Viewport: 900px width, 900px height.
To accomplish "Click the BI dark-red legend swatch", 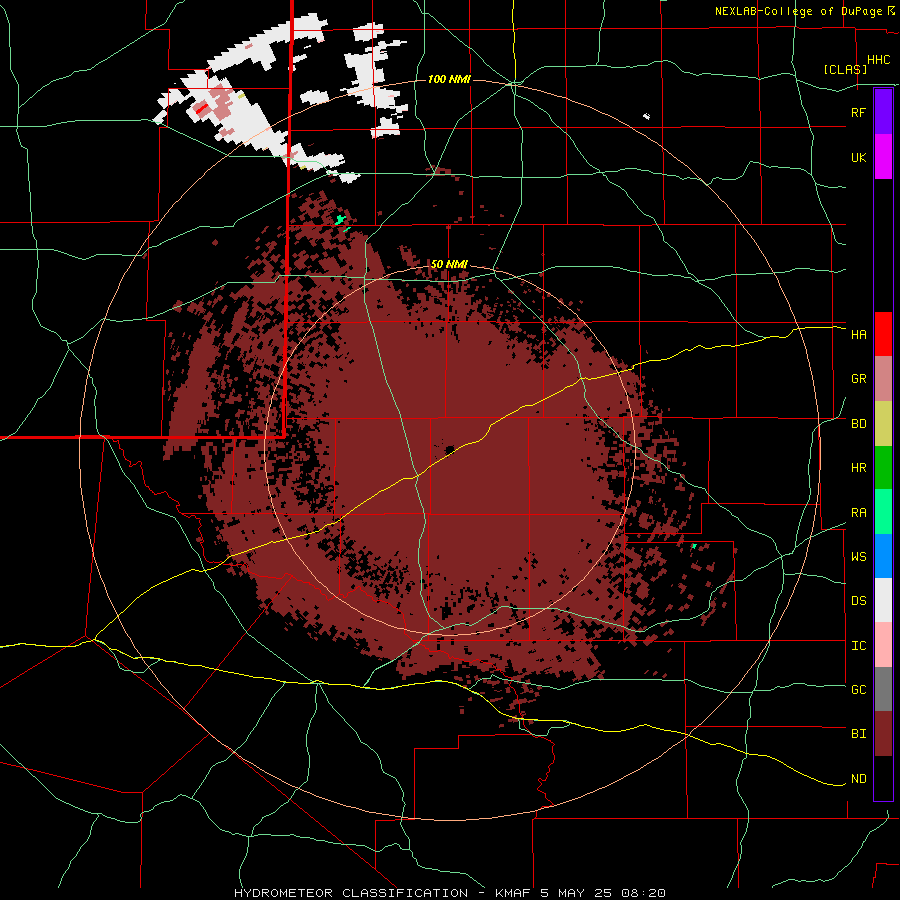I will click(x=883, y=734).
